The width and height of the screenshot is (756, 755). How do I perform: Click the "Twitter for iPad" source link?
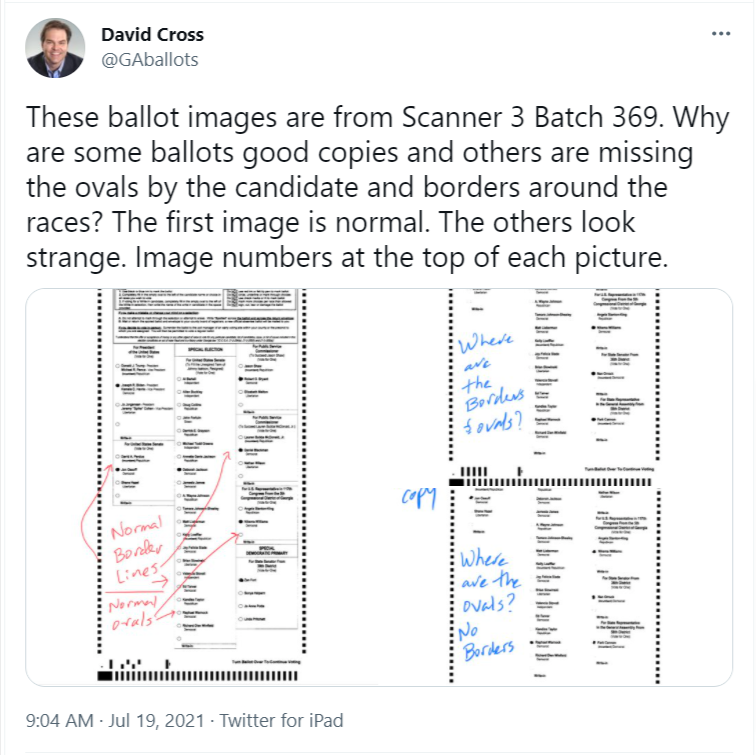pyautogui.click(x=281, y=720)
